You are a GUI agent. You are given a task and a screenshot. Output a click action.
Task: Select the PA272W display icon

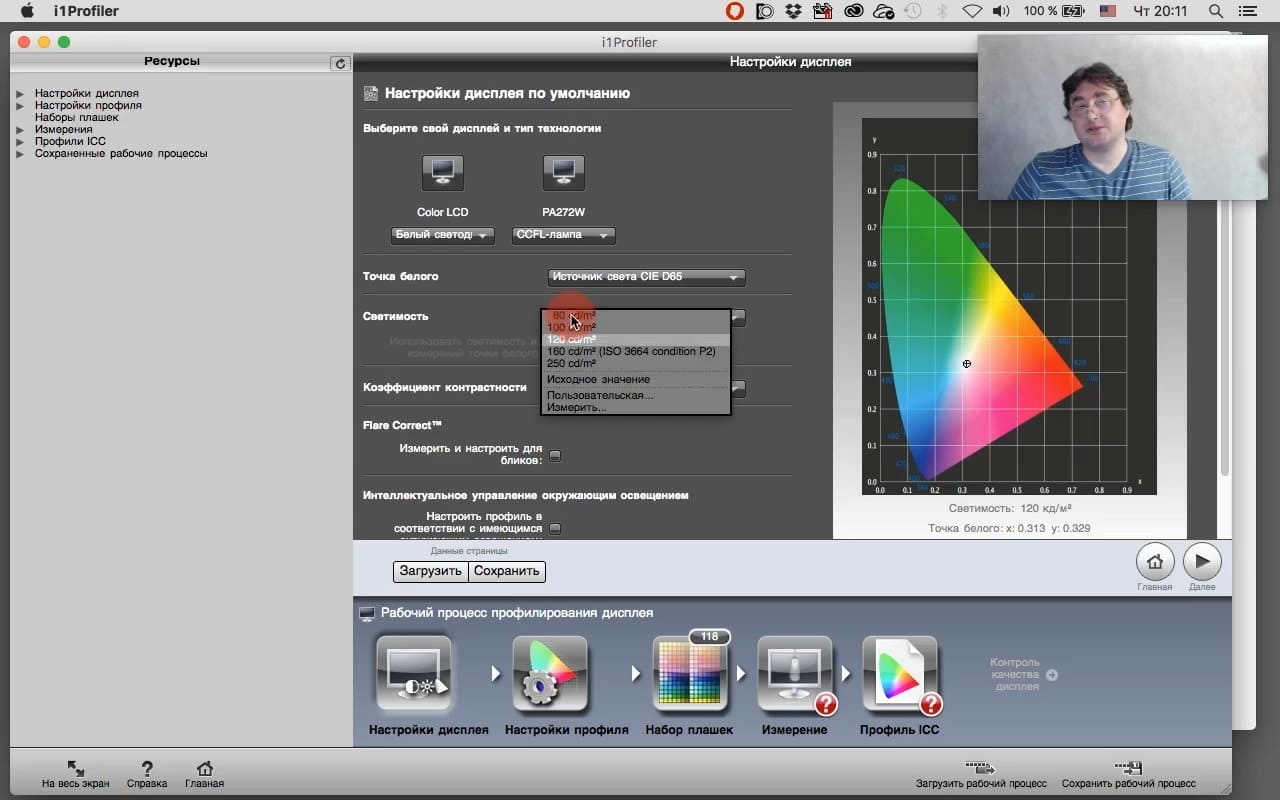pyautogui.click(x=564, y=173)
